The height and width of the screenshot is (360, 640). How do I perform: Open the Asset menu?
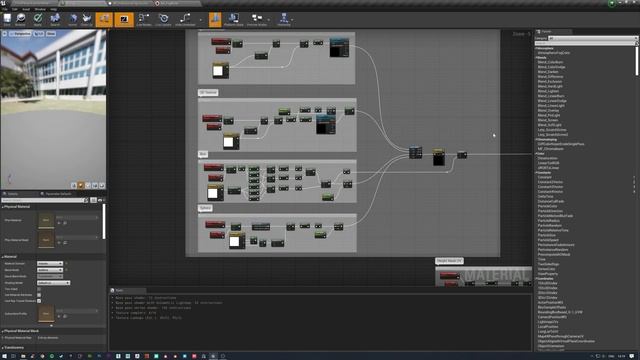[x=26, y=9]
